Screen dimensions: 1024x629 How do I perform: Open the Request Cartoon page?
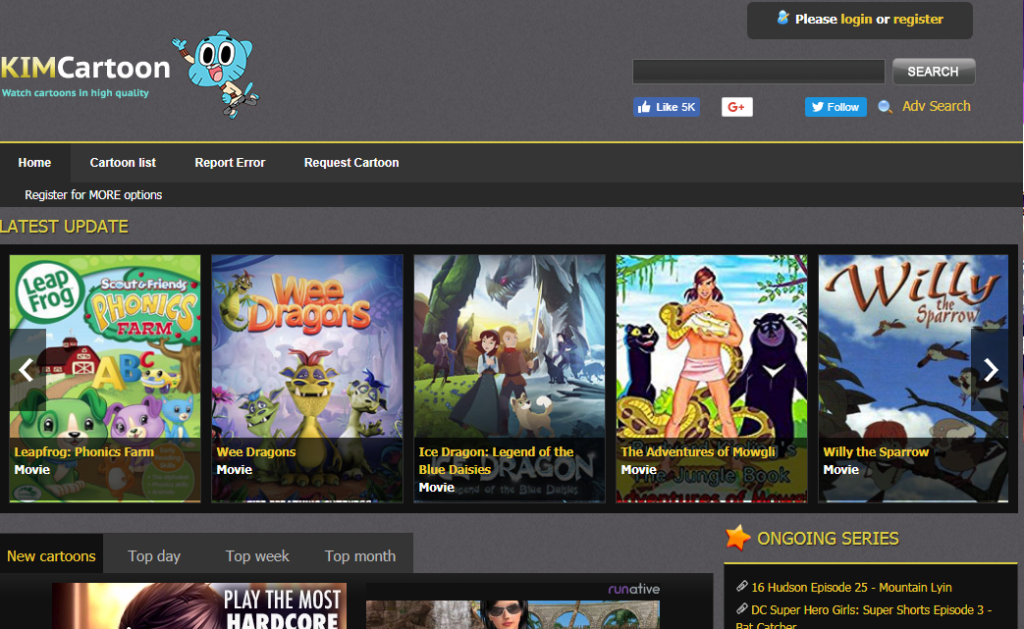pos(350,162)
